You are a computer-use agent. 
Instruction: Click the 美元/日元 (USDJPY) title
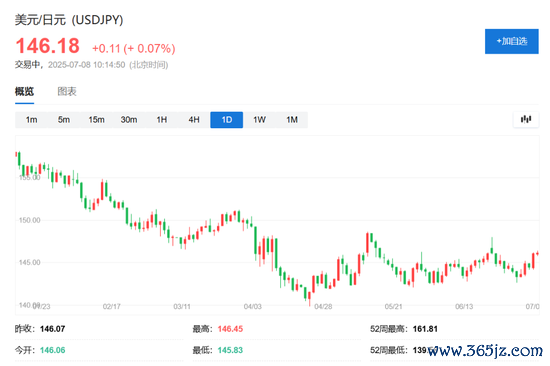[69, 20]
